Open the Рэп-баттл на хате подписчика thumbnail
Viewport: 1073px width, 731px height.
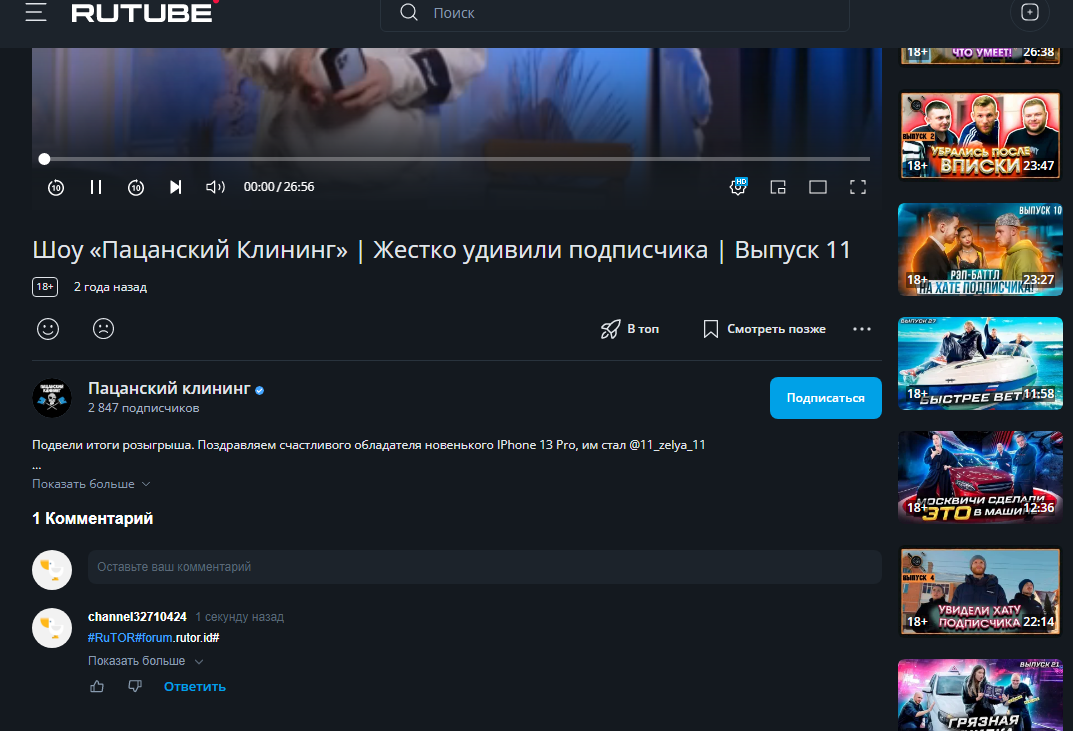[980, 250]
